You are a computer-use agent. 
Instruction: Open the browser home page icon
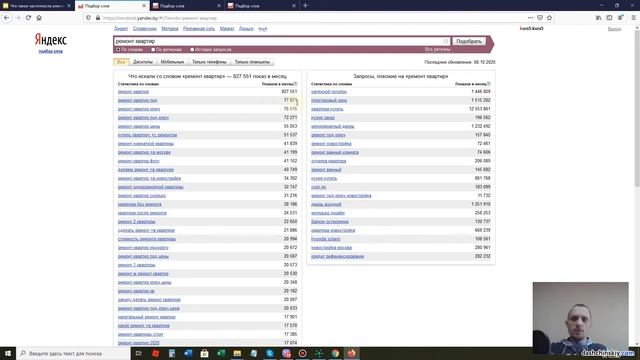click(39, 18)
